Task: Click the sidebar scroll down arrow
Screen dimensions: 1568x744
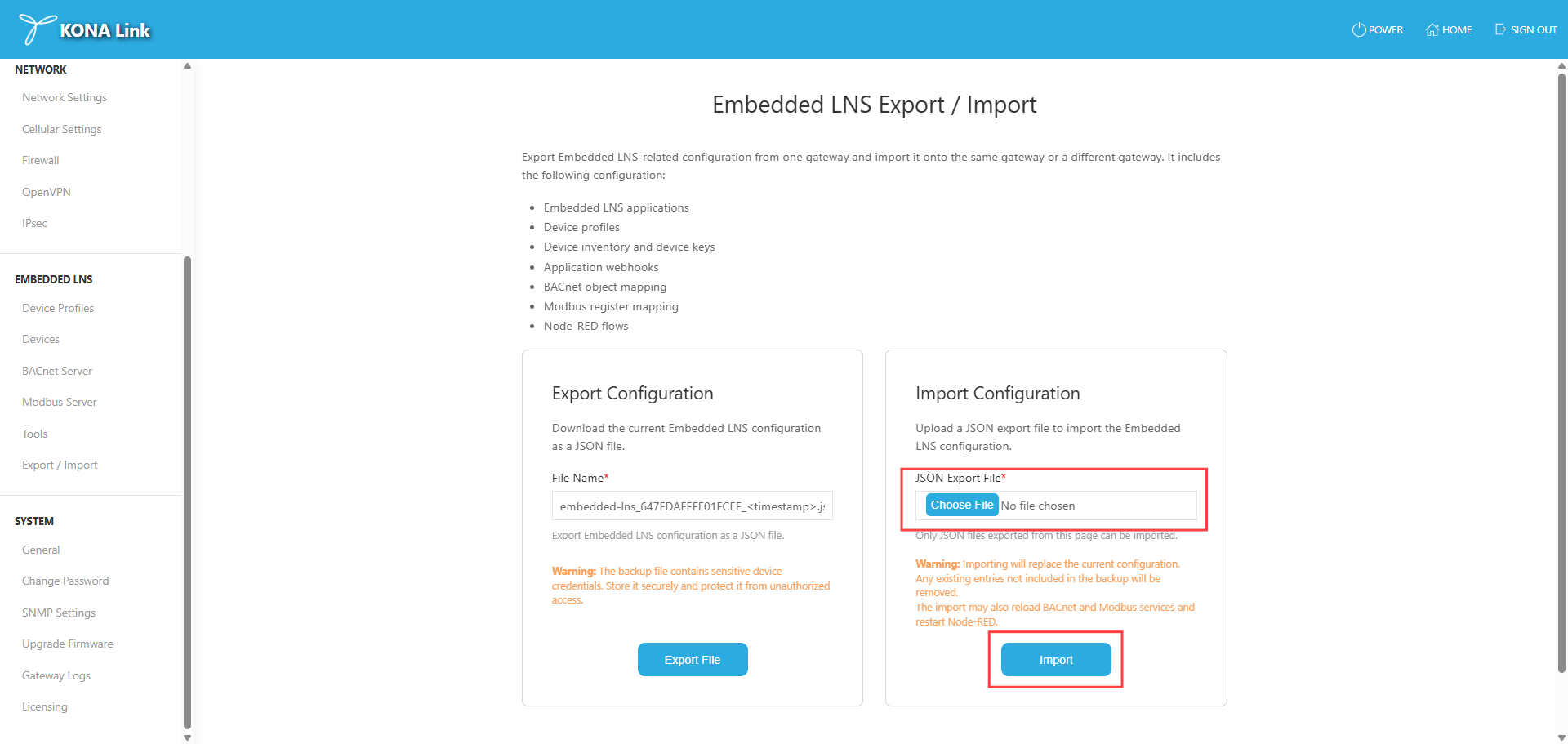Action: (x=187, y=737)
